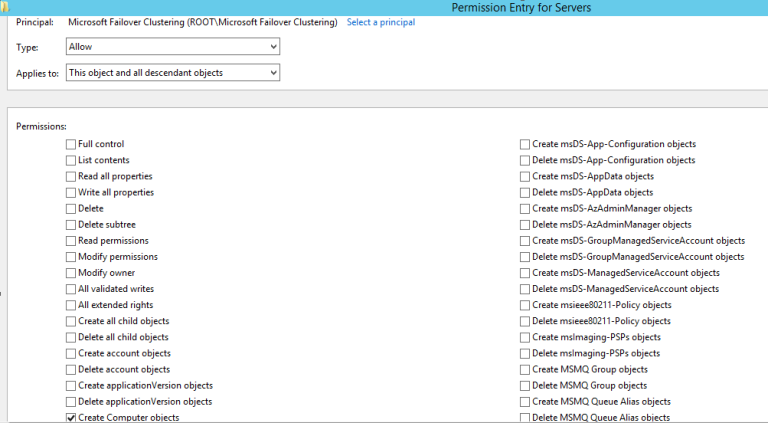This screenshot has height=423, width=768.
Task: Enable Delete MSMQ Queue Alias objects
Action: [x=525, y=418]
